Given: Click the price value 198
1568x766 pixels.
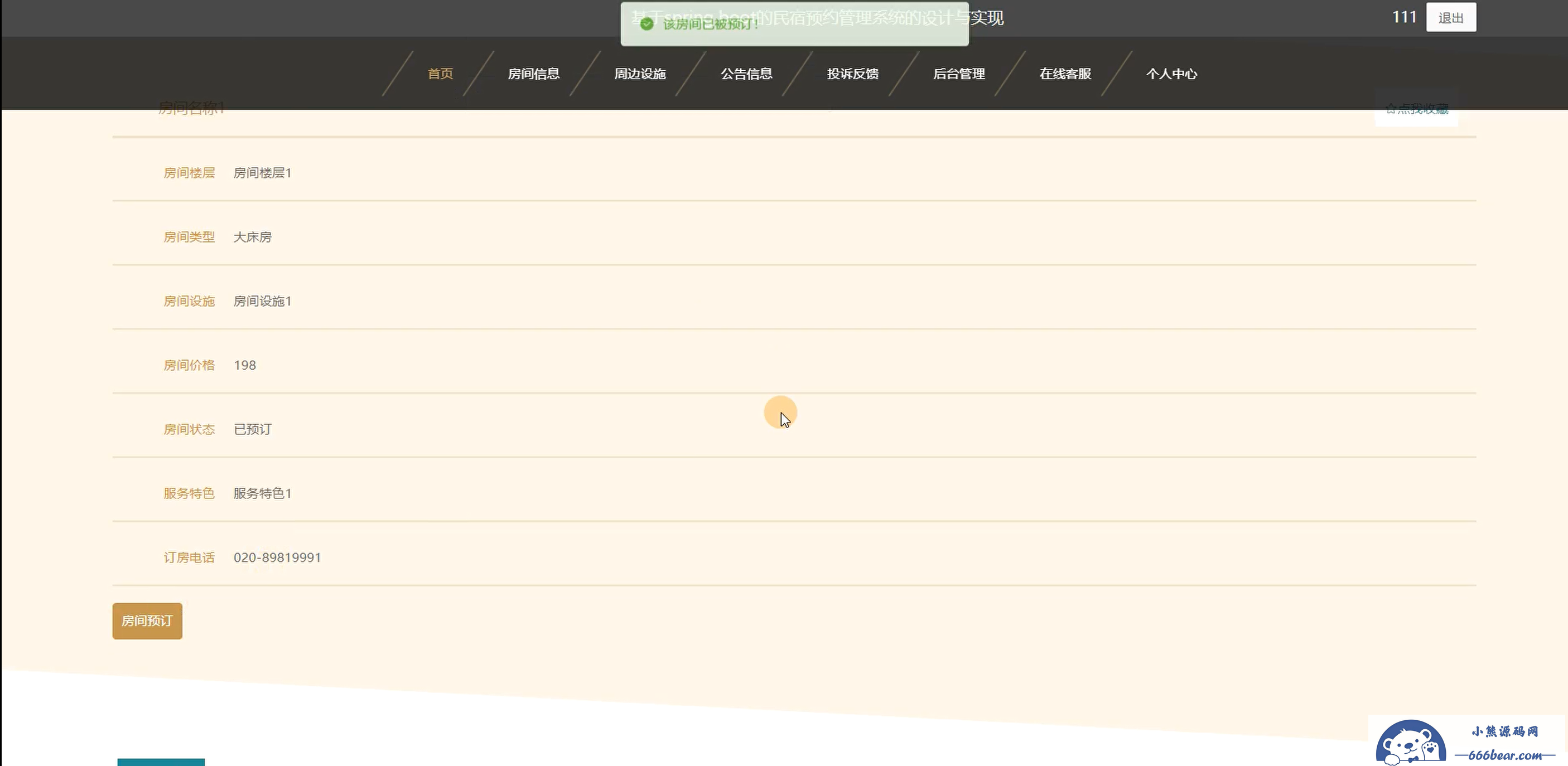Looking at the screenshot, I should (x=245, y=365).
